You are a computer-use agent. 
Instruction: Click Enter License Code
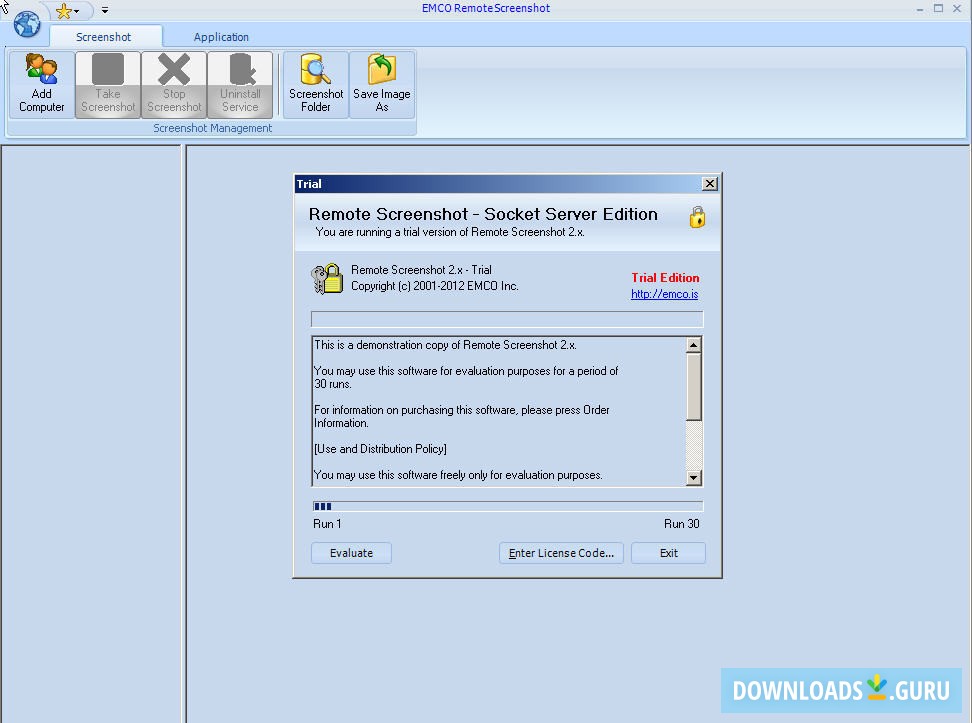tap(561, 552)
